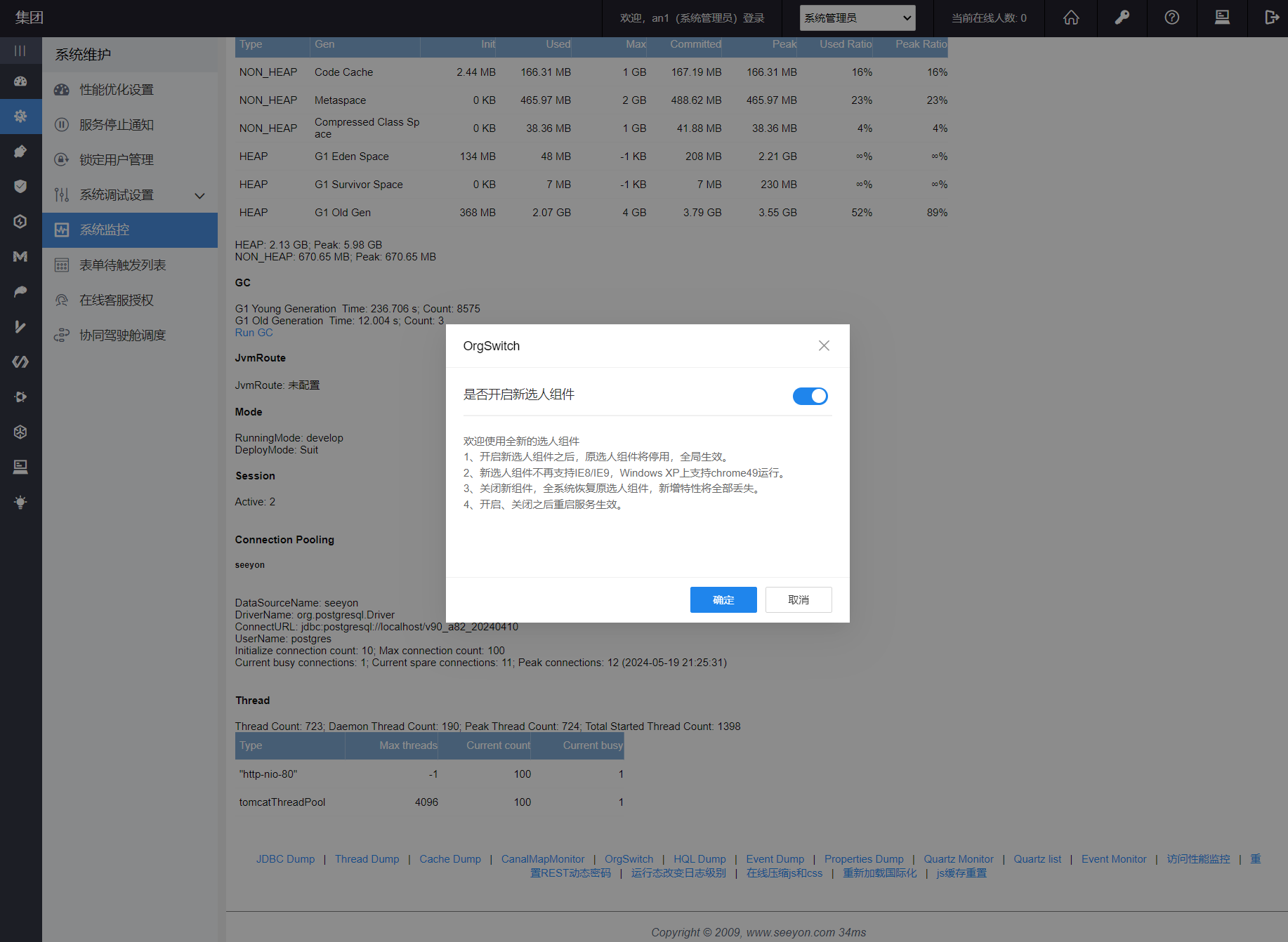1288x942 pixels.
Task: Expand the 系统调试设置 submenu chevron
Action: pyautogui.click(x=199, y=195)
